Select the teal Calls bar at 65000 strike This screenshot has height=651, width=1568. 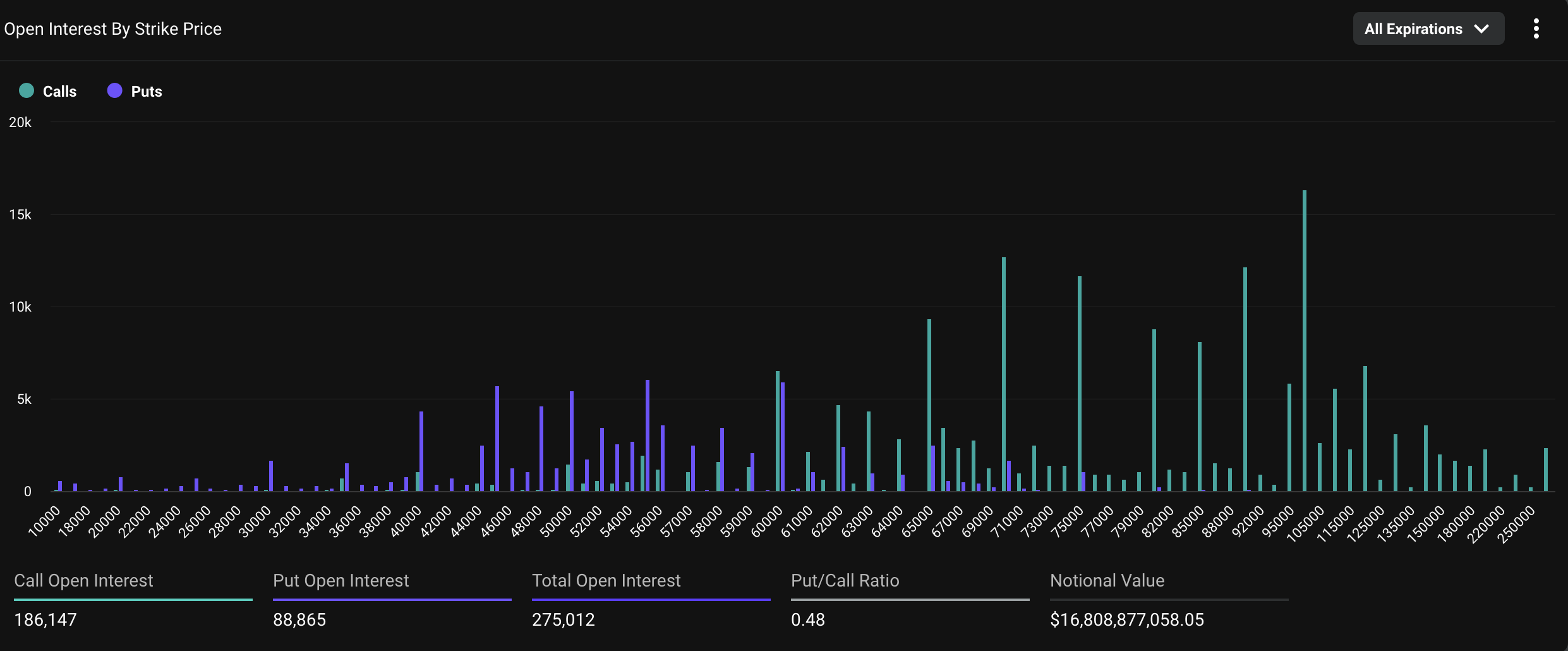929,405
